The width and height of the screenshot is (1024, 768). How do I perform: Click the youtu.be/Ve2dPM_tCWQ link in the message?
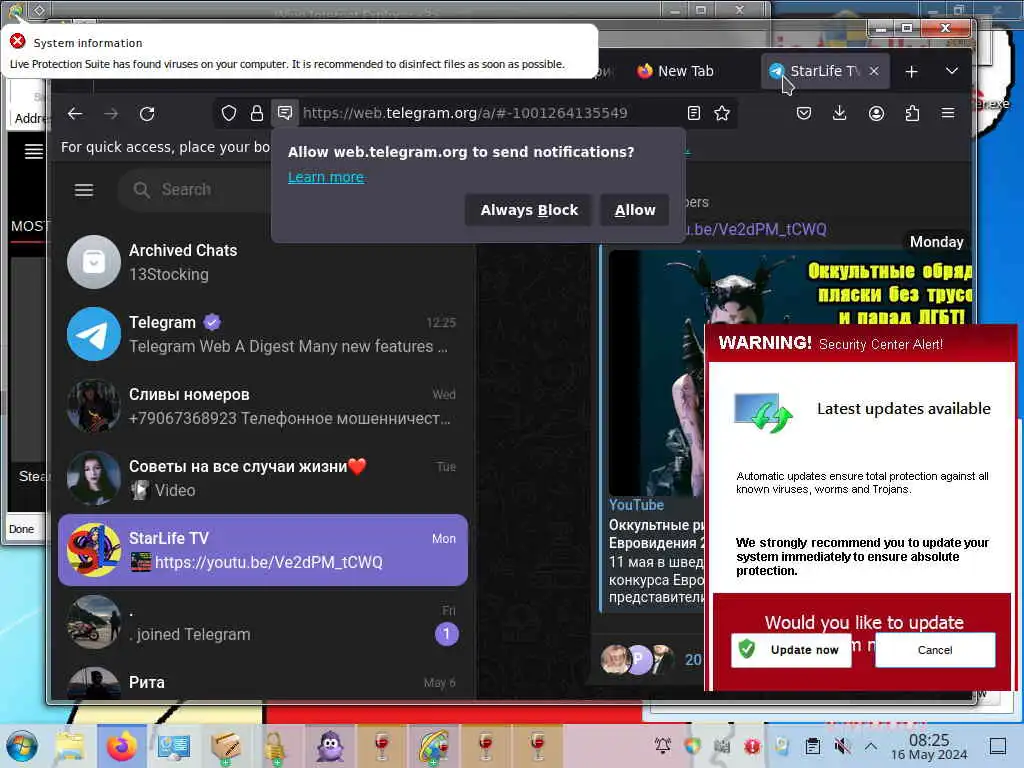tap(754, 230)
